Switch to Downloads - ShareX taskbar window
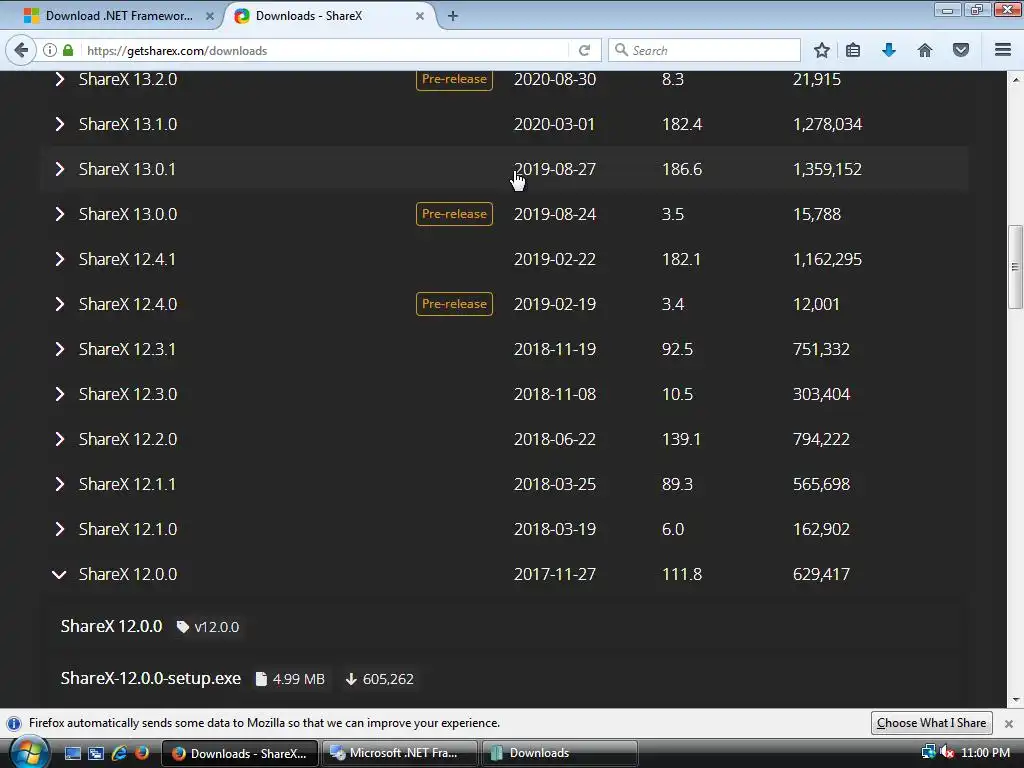Screen dimensions: 1024x768 point(240,753)
